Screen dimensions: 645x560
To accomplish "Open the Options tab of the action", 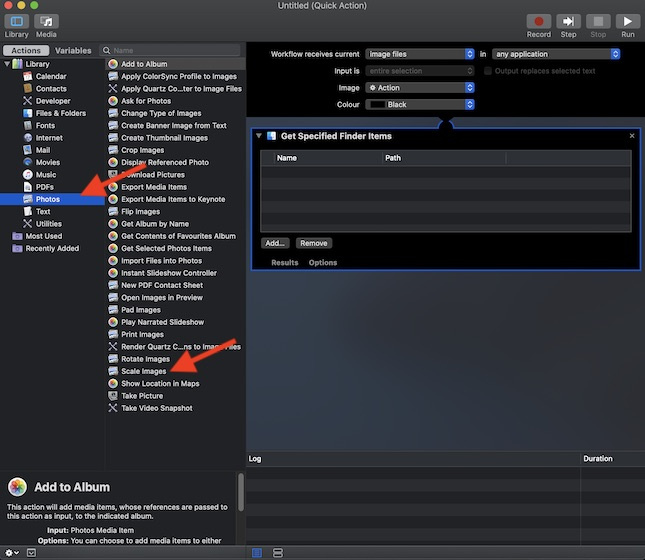I will (322, 263).
